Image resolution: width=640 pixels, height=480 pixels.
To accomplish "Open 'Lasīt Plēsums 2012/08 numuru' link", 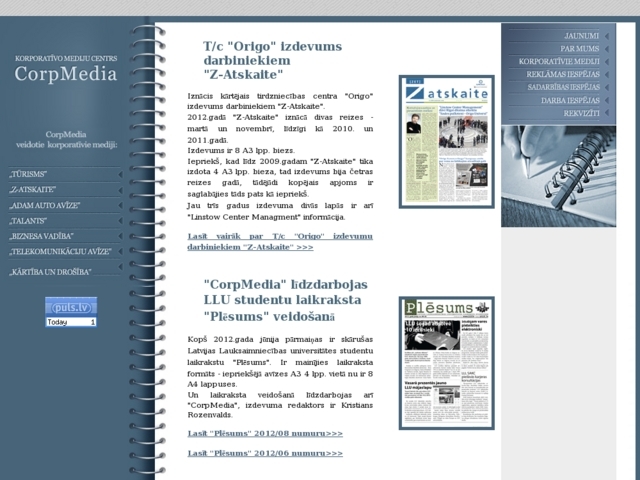I will pyautogui.click(x=265, y=433).
